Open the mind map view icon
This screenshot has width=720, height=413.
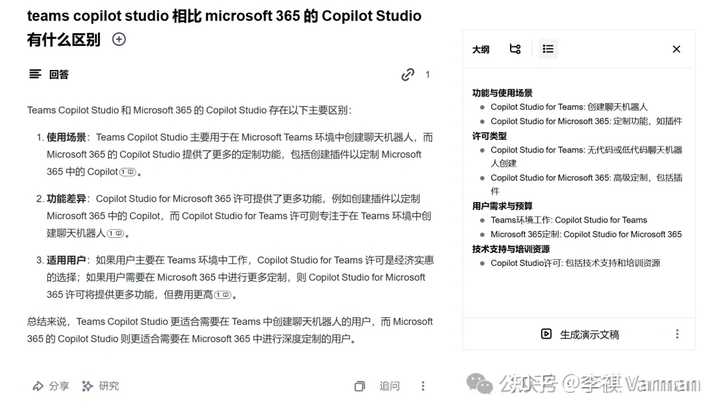pos(515,49)
